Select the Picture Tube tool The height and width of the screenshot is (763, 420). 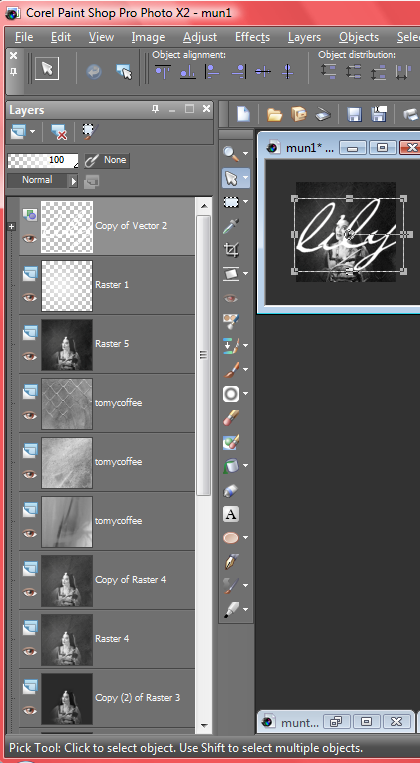tap(231, 490)
